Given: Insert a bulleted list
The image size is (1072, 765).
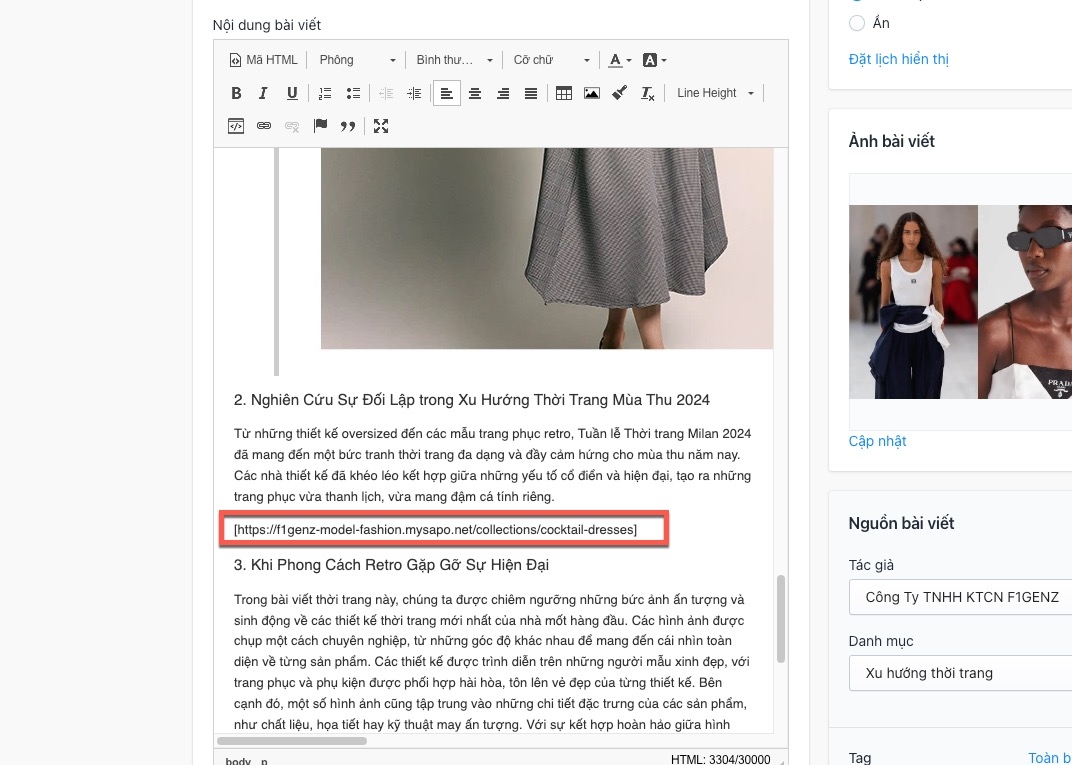Looking at the screenshot, I should (x=353, y=93).
